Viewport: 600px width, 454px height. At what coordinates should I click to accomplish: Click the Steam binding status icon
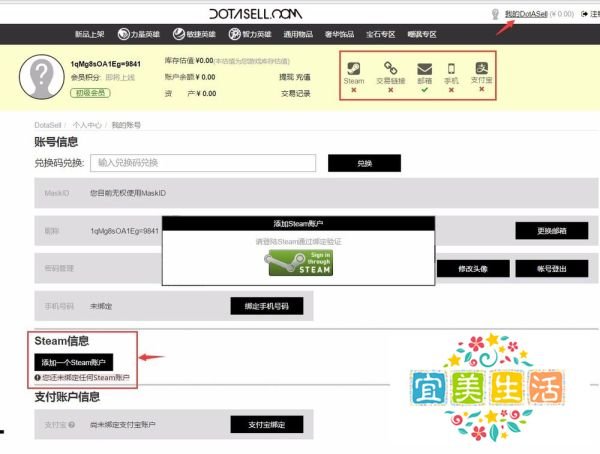(354, 69)
